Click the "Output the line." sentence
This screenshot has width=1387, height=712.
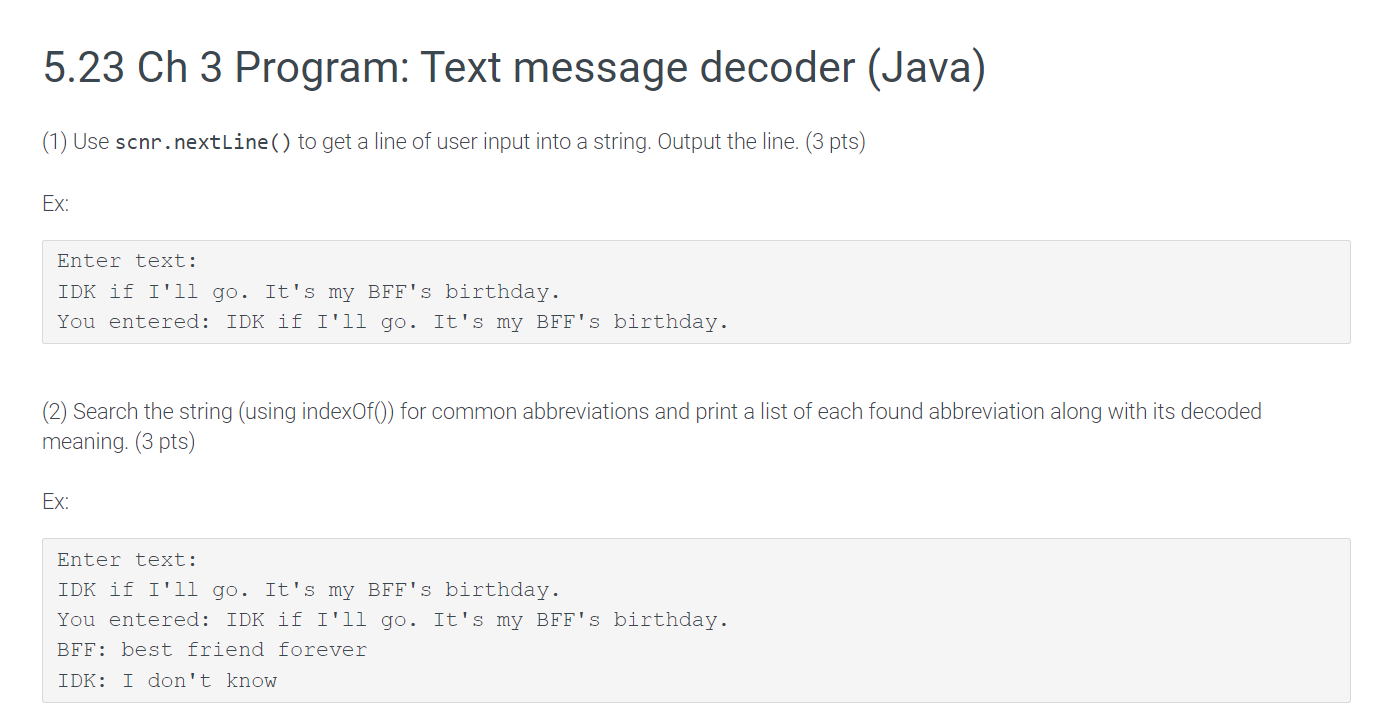coord(728,142)
